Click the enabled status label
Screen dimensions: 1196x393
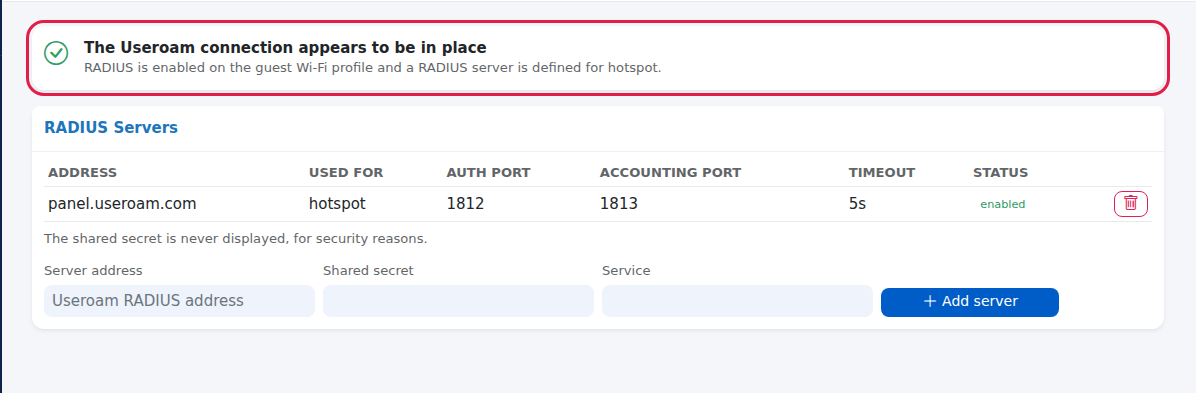(x=1002, y=205)
